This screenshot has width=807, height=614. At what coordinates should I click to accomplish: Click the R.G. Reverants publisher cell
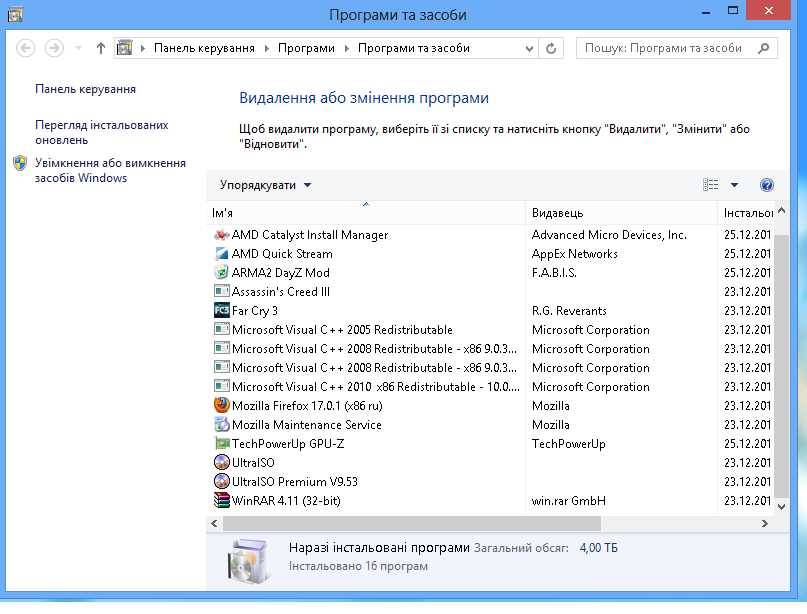(x=569, y=311)
